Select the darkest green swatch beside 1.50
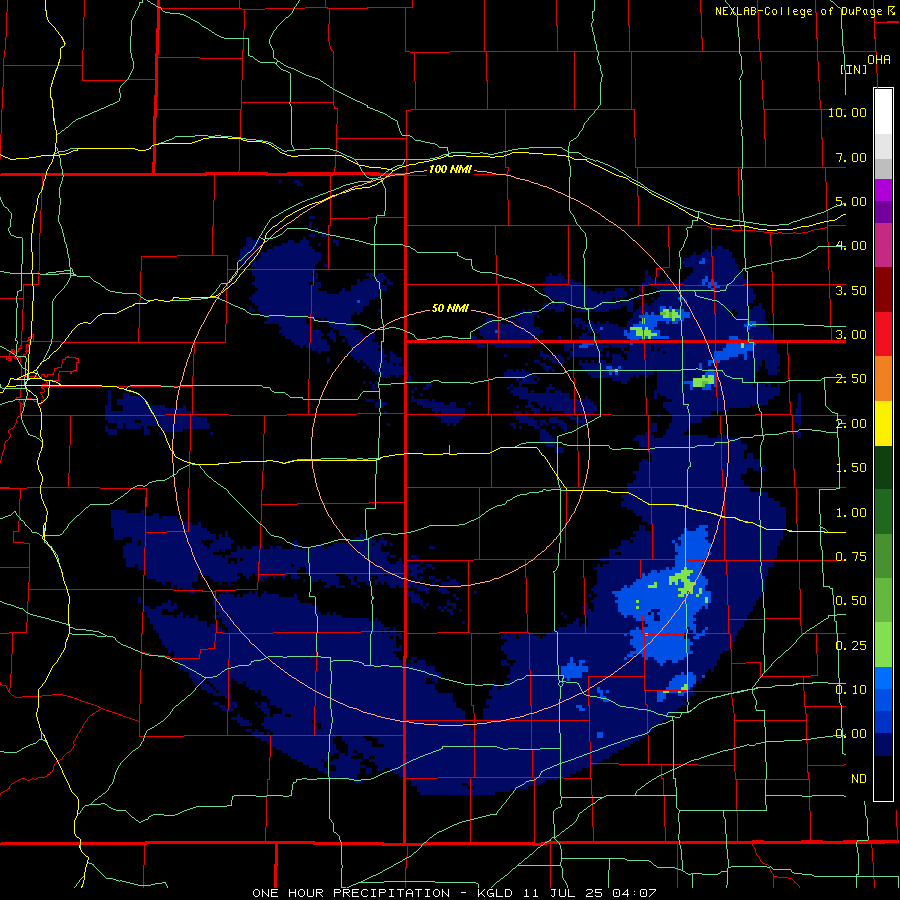900x900 pixels. coord(883,468)
